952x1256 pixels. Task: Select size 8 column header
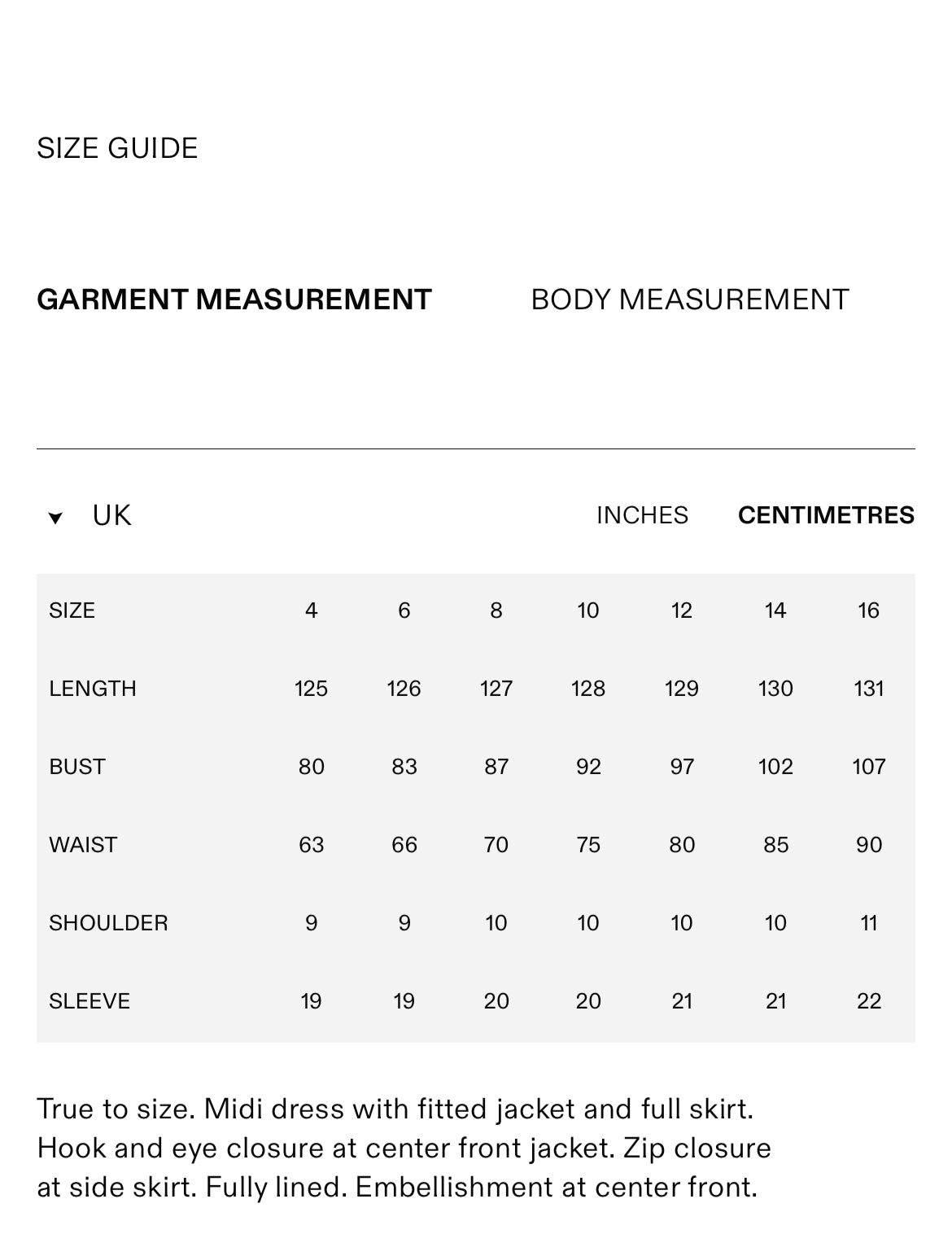[496, 610]
